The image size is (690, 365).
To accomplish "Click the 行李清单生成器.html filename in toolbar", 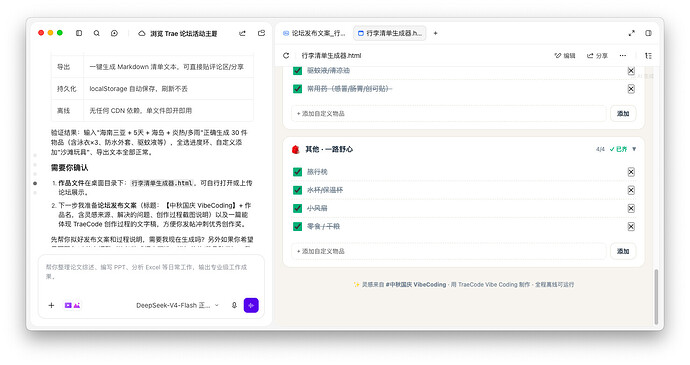I will (x=331, y=55).
